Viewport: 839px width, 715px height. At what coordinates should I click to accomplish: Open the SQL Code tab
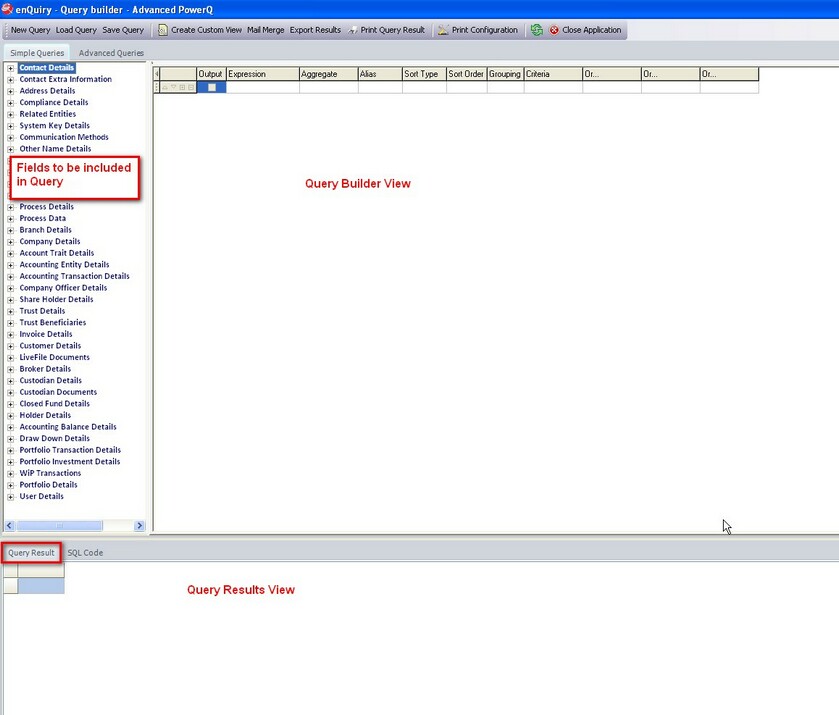85,552
